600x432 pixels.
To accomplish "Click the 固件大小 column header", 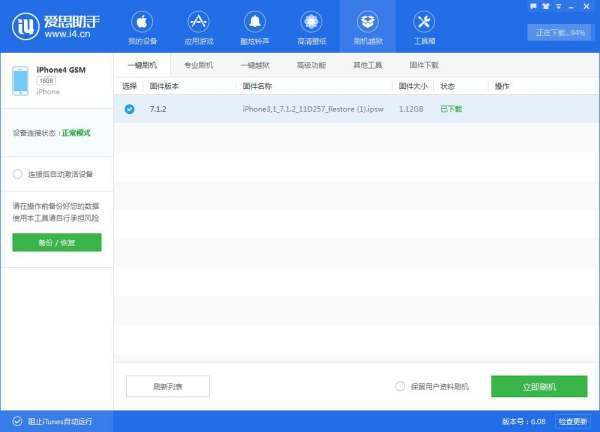I will coord(413,86).
